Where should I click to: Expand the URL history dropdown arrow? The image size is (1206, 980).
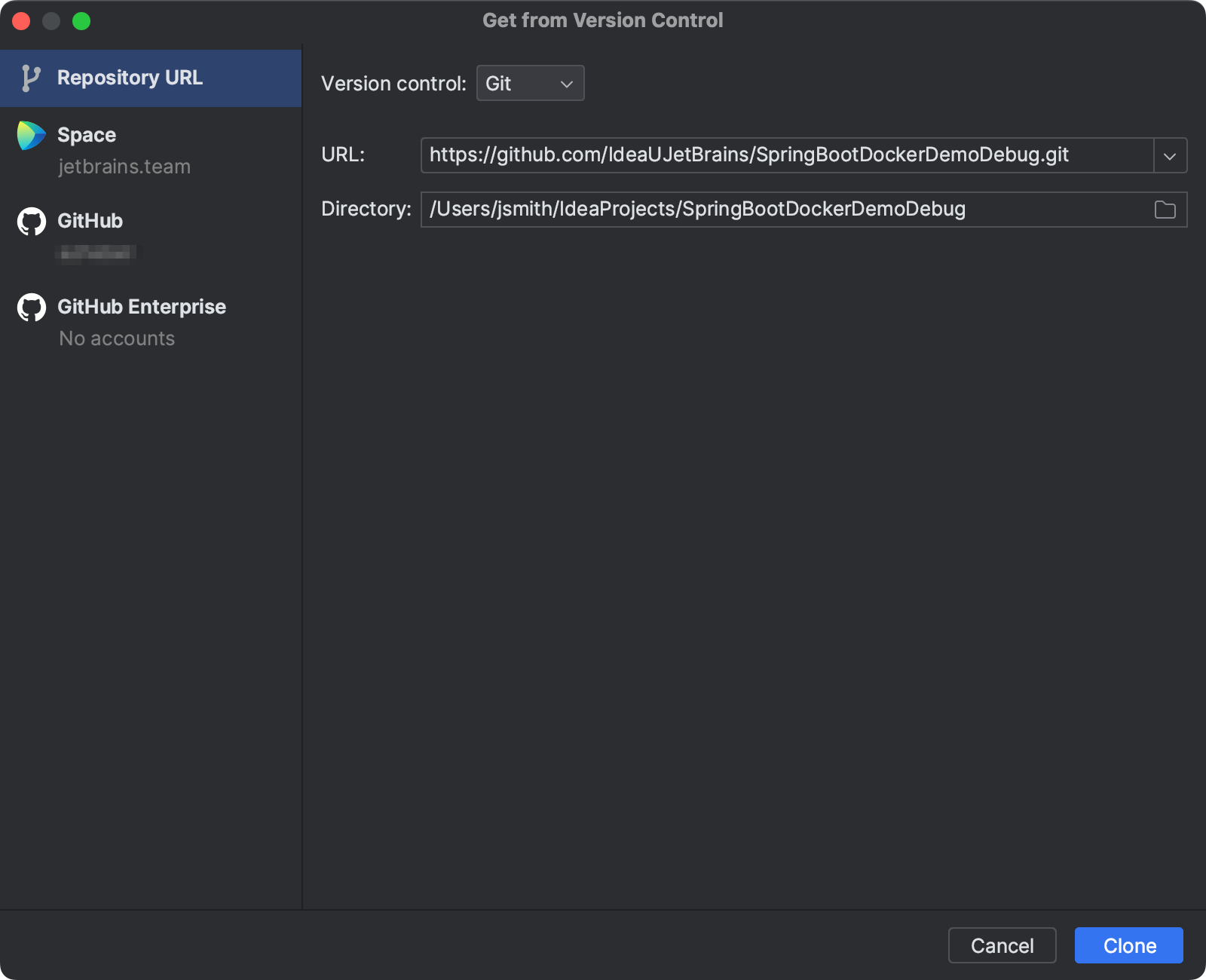(x=1171, y=155)
